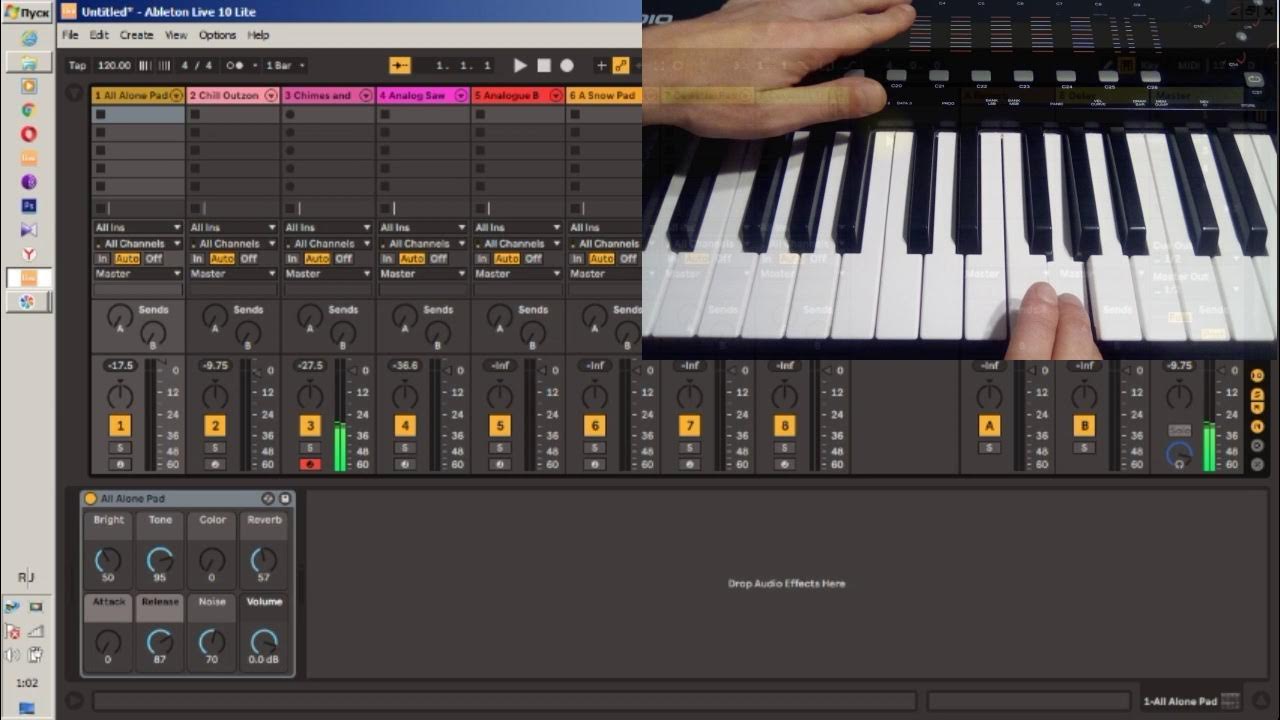1280x720 pixels.
Task: Click the Volume macro knob
Action: [x=264, y=642]
